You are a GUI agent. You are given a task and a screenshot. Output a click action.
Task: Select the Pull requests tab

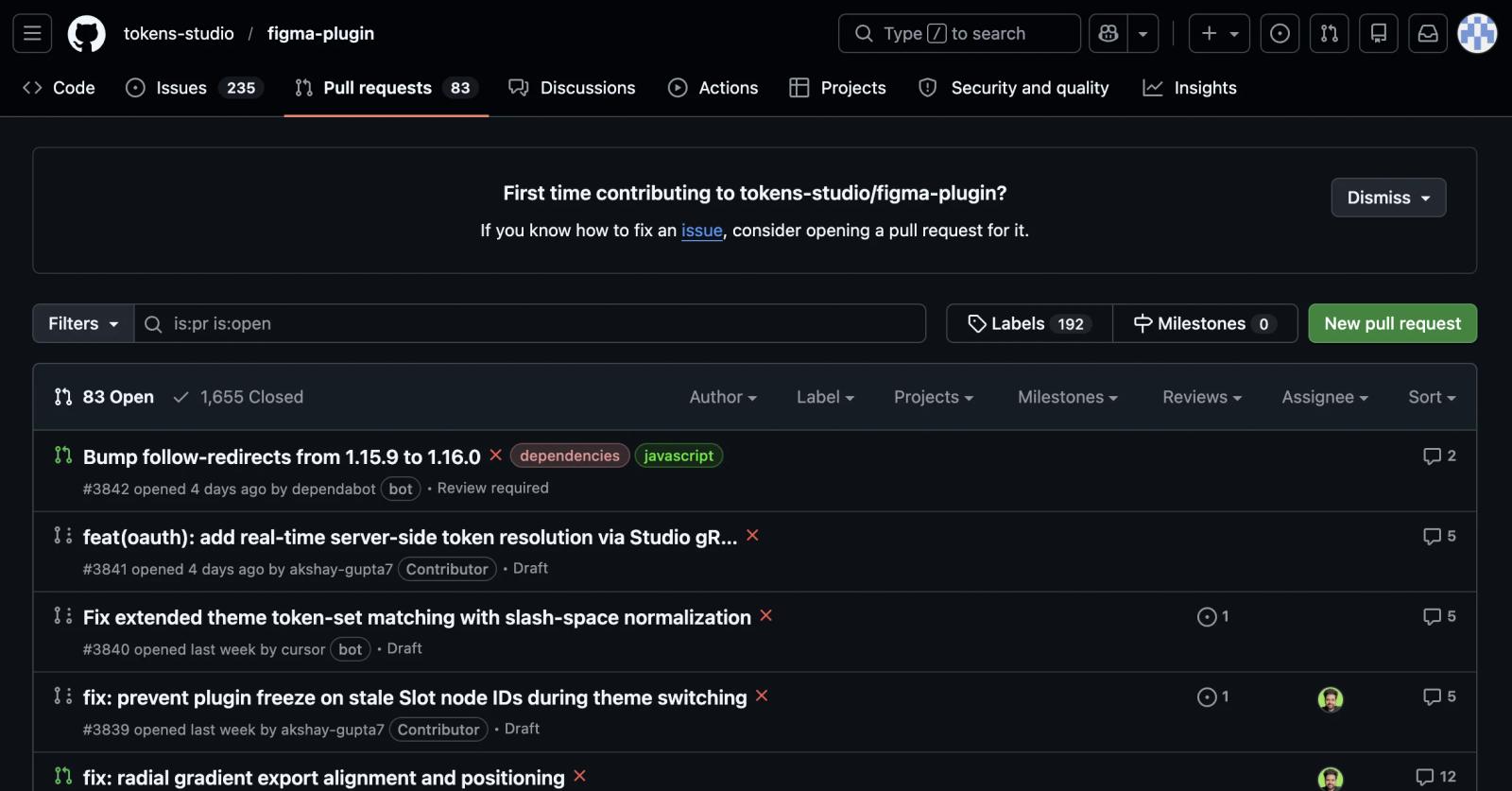pyautogui.click(x=387, y=88)
